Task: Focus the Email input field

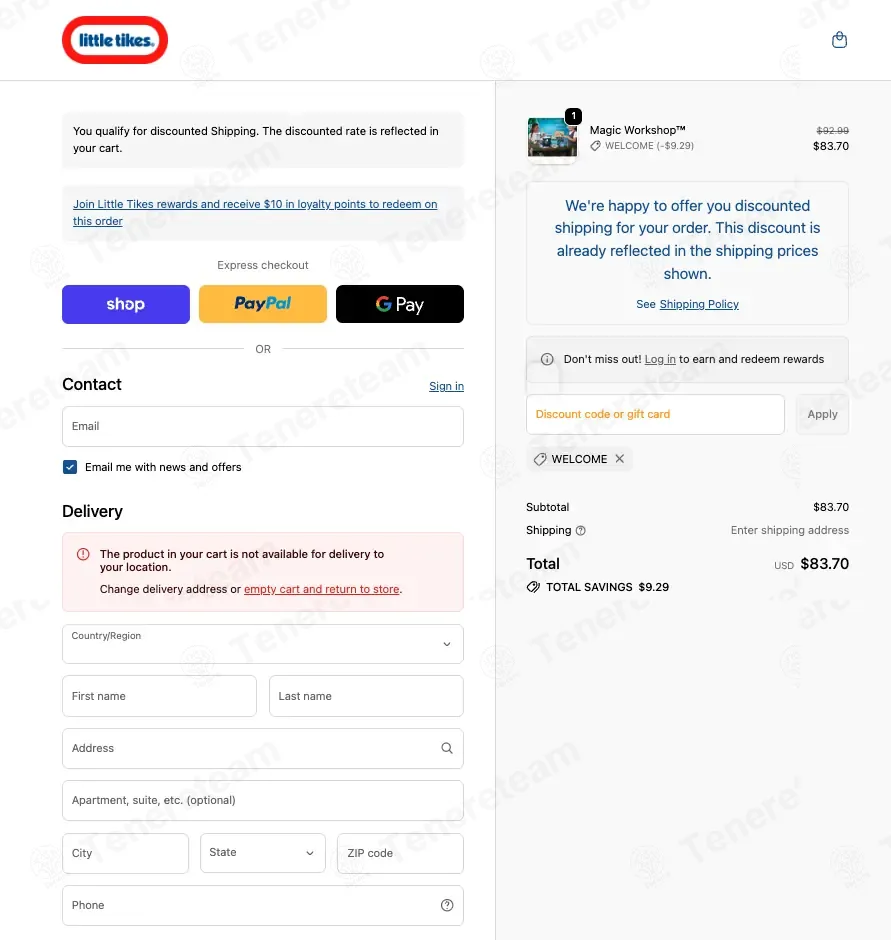Action: tap(263, 426)
